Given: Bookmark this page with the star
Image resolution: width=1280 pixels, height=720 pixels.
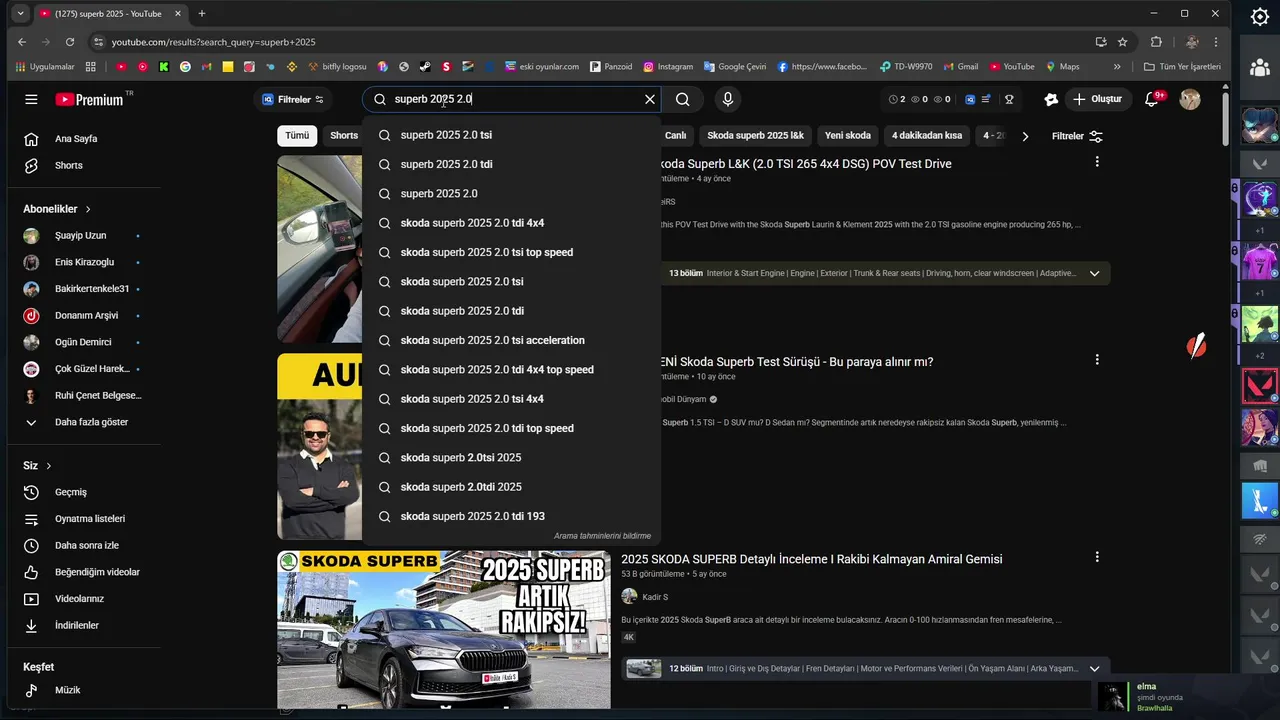Looking at the screenshot, I should click(1123, 42).
